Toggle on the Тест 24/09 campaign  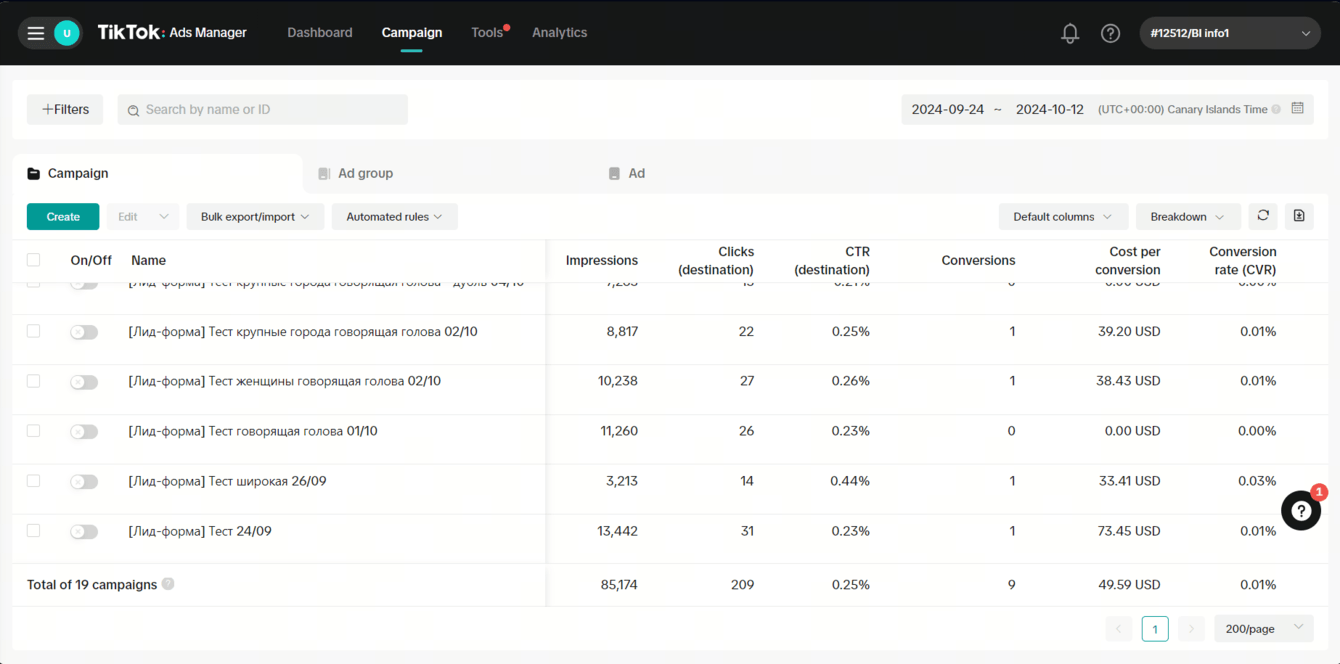84,532
